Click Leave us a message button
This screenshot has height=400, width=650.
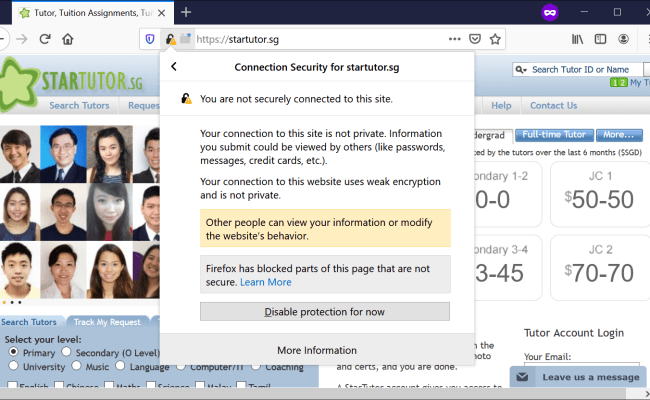pos(578,377)
